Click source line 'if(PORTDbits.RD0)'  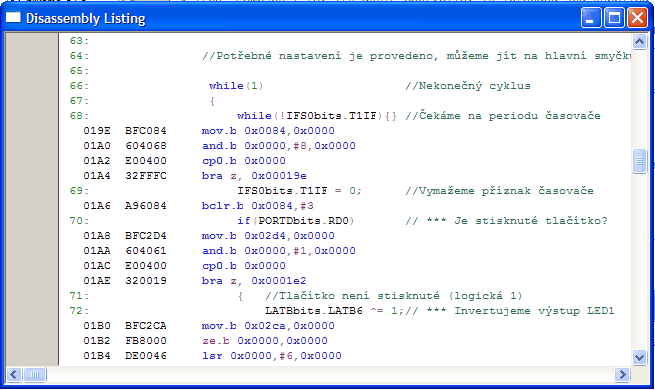click(296, 221)
